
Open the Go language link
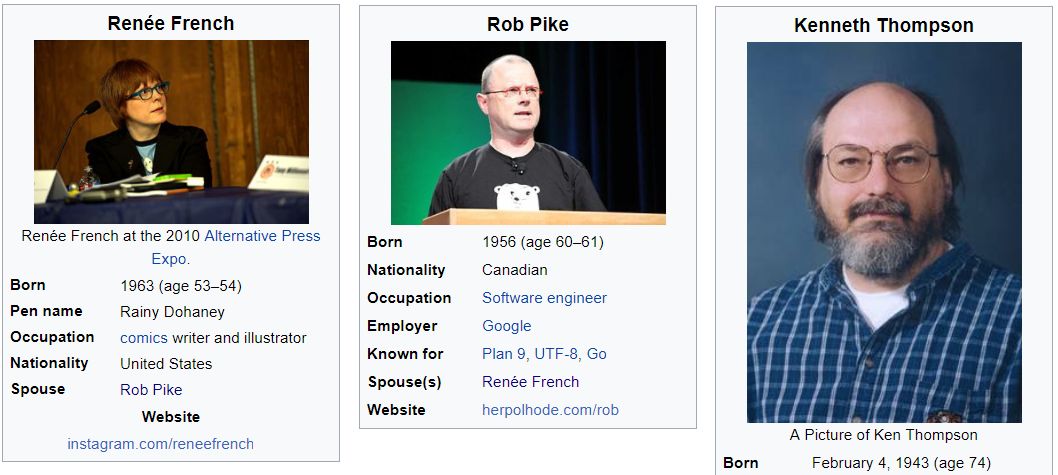tap(596, 354)
